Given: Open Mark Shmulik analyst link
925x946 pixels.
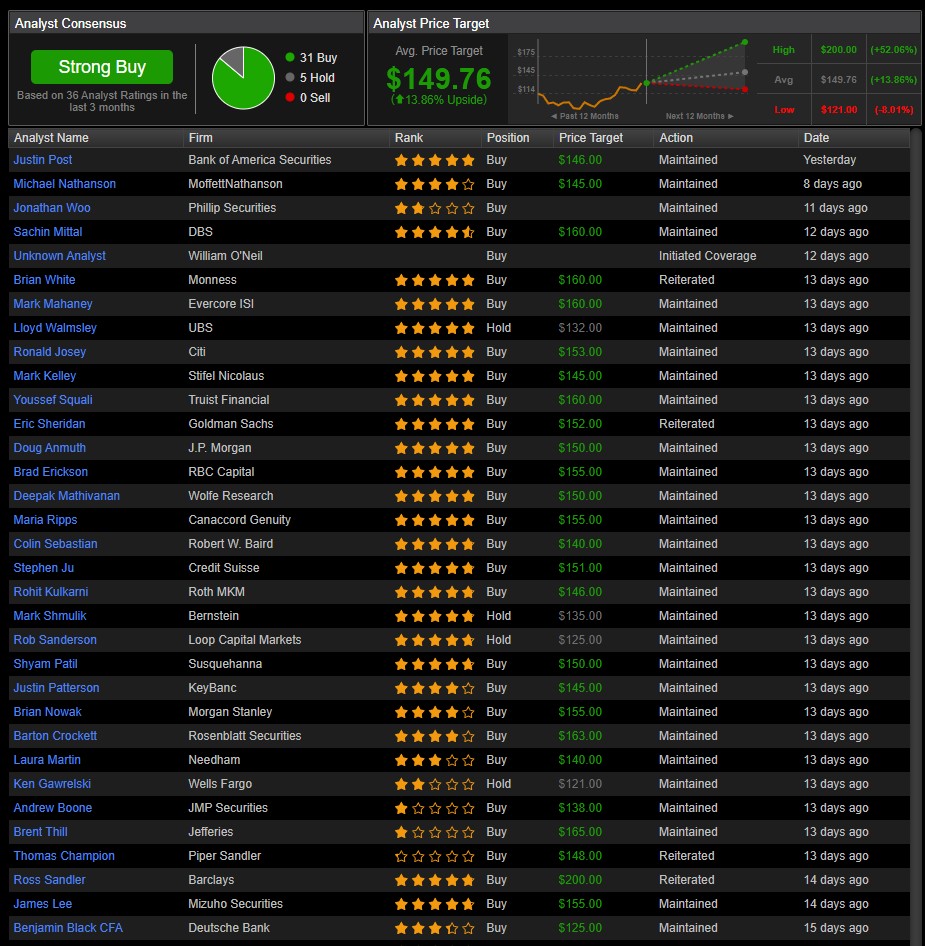Looking at the screenshot, I should click(x=50, y=616).
